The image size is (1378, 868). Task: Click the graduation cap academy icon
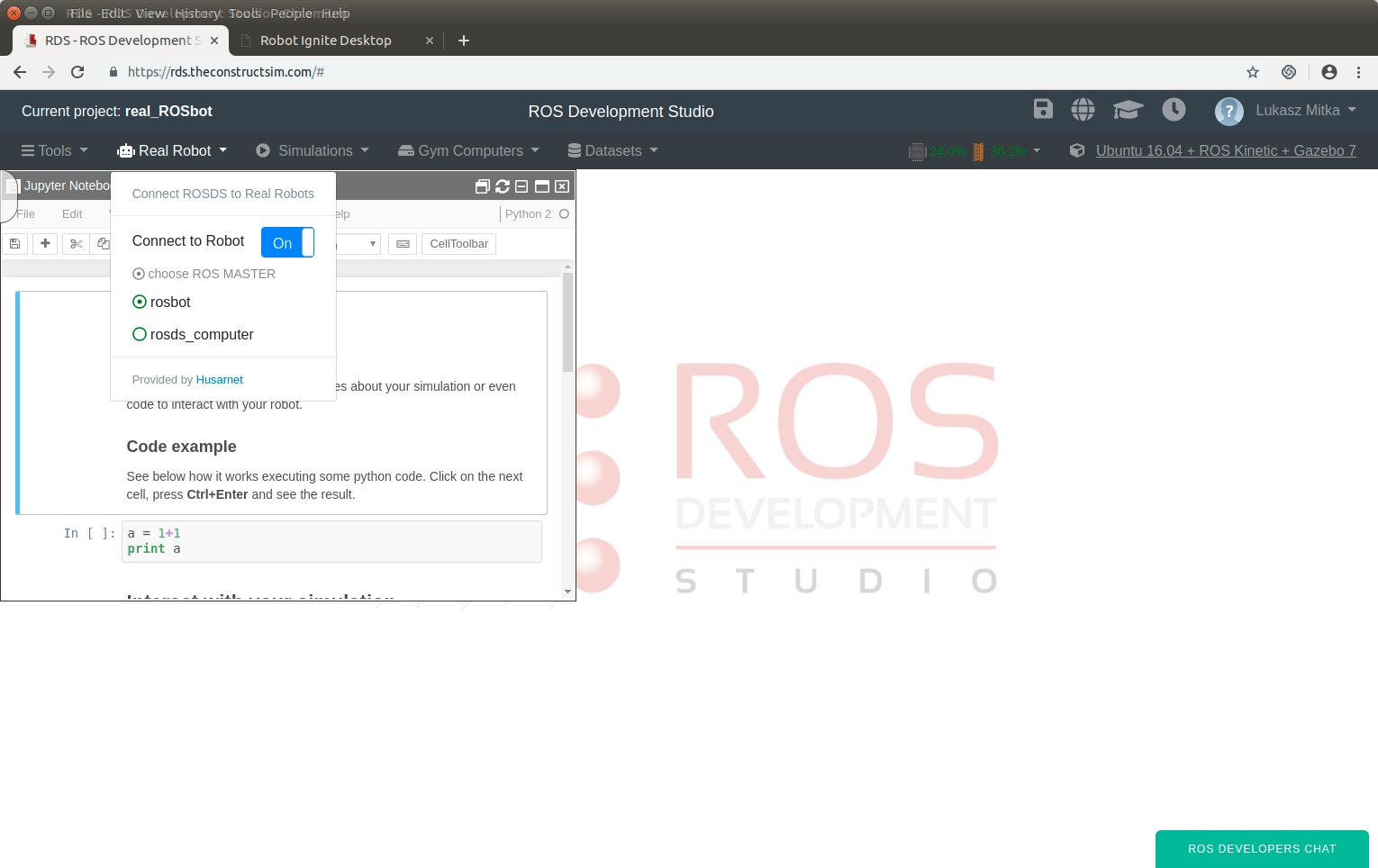(x=1128, y=110)
